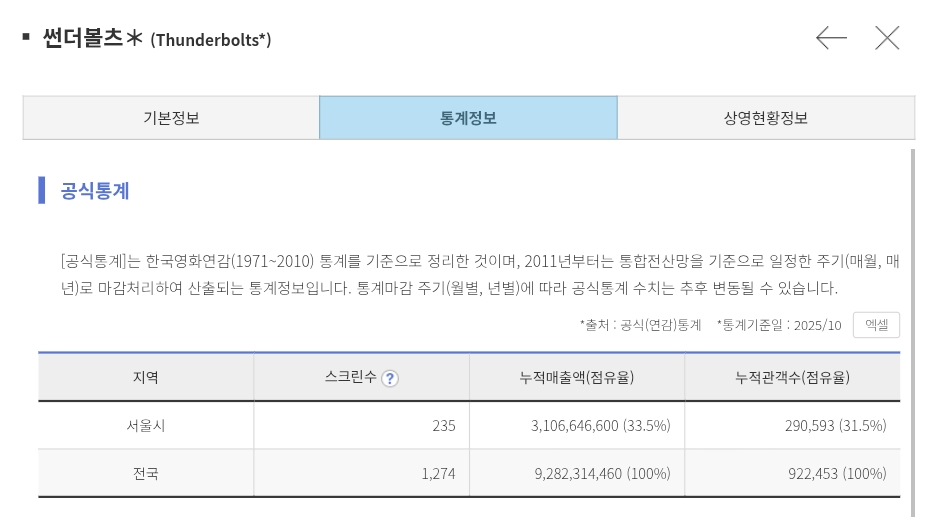
Task: Click the 공식통계 section heading
Action: point(95,190)
